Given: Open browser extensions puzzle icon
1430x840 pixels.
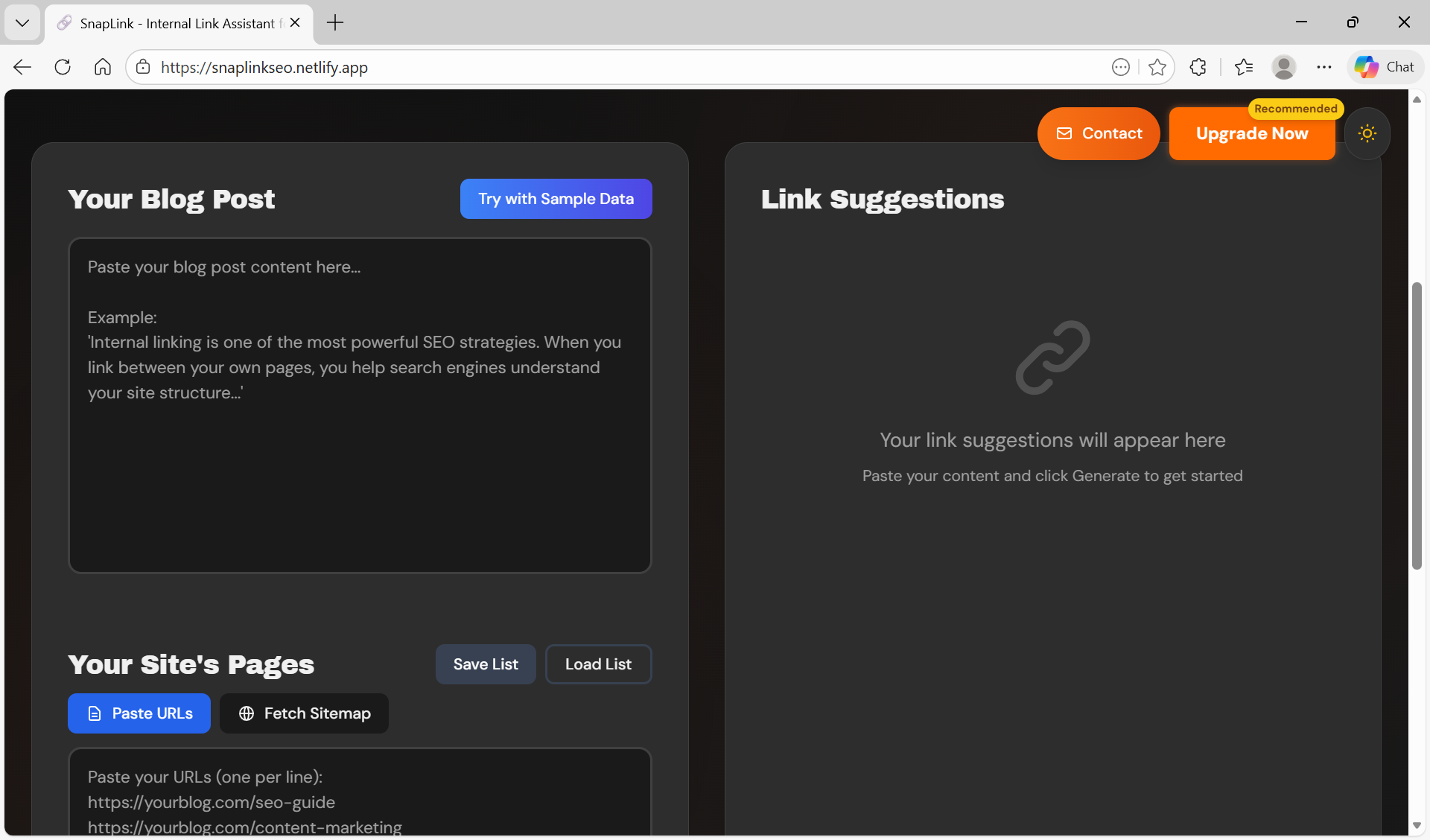Looking at the screenshot, I should [1198, 67].
